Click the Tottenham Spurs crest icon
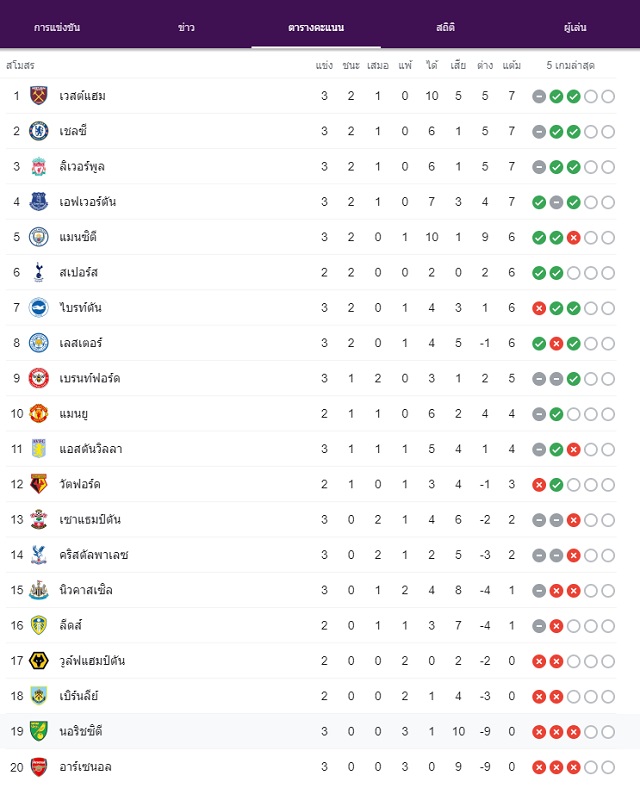The height and width of the screenshot is (788, 640). (39, 272)
